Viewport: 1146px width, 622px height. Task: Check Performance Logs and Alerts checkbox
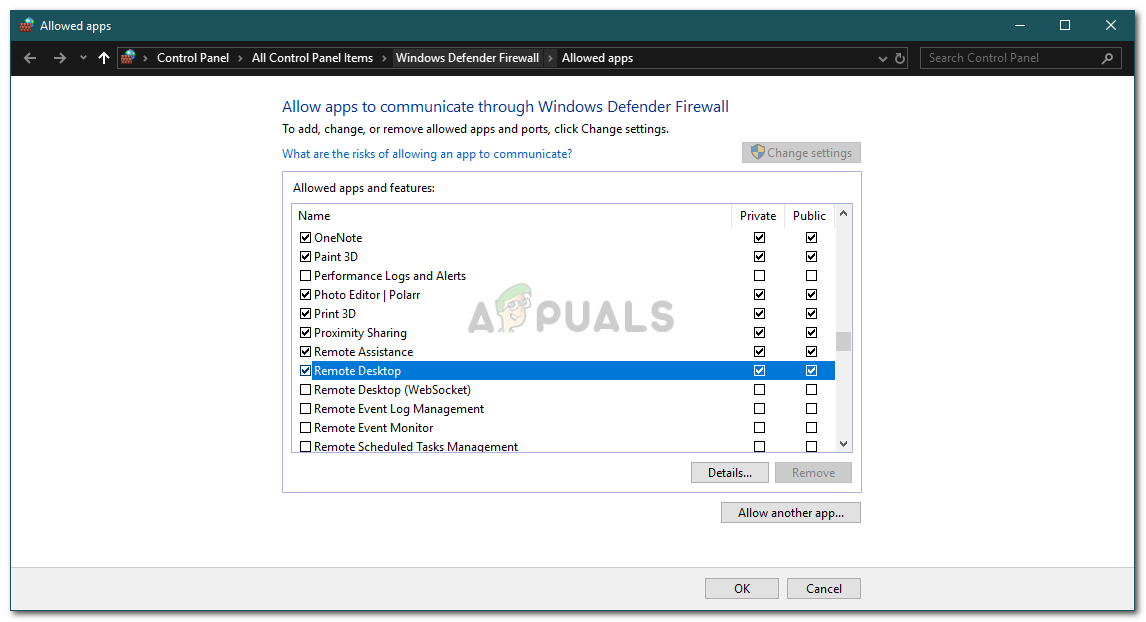[306, 276]
